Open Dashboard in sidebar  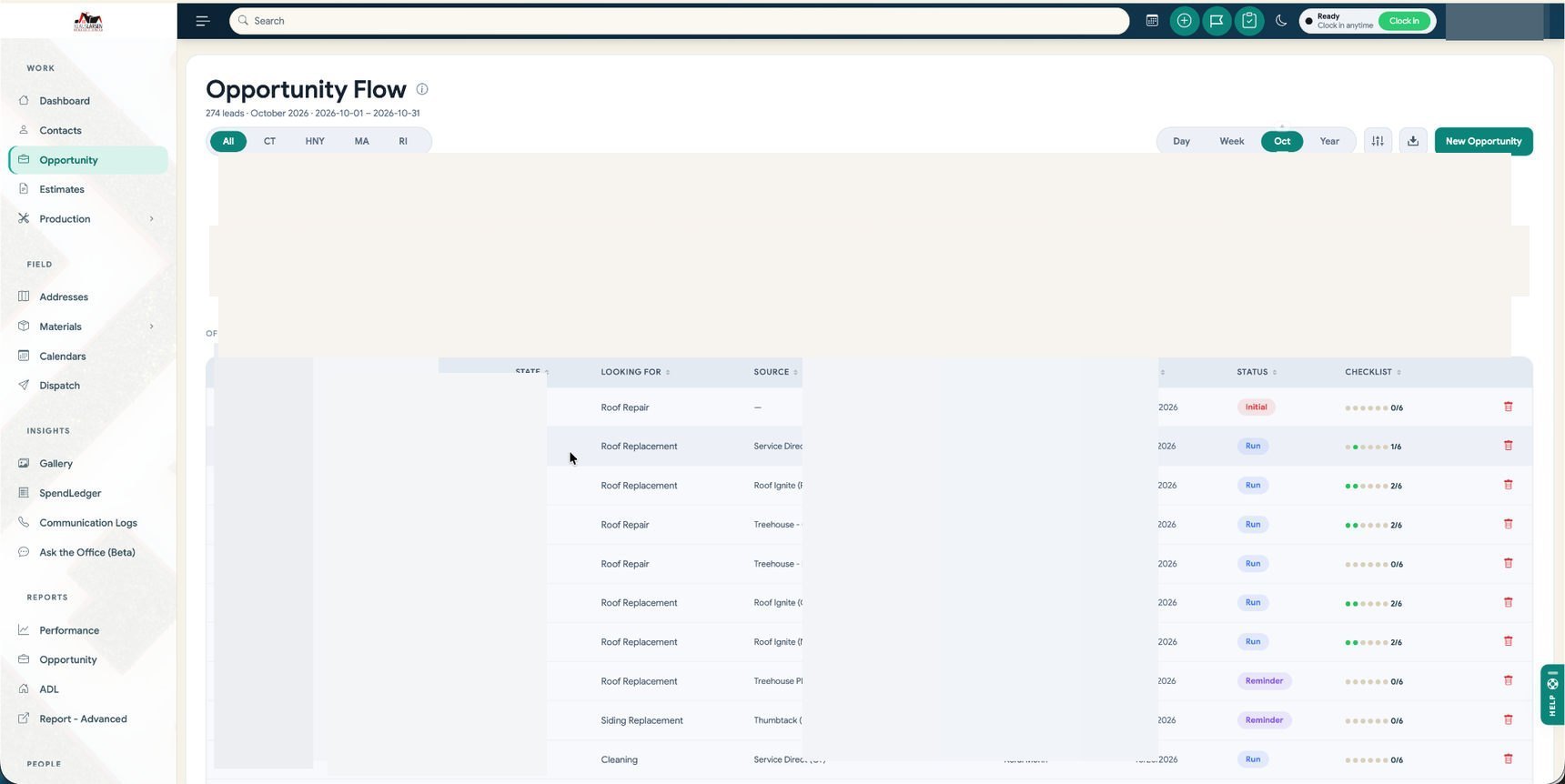[x=88, y=101]
